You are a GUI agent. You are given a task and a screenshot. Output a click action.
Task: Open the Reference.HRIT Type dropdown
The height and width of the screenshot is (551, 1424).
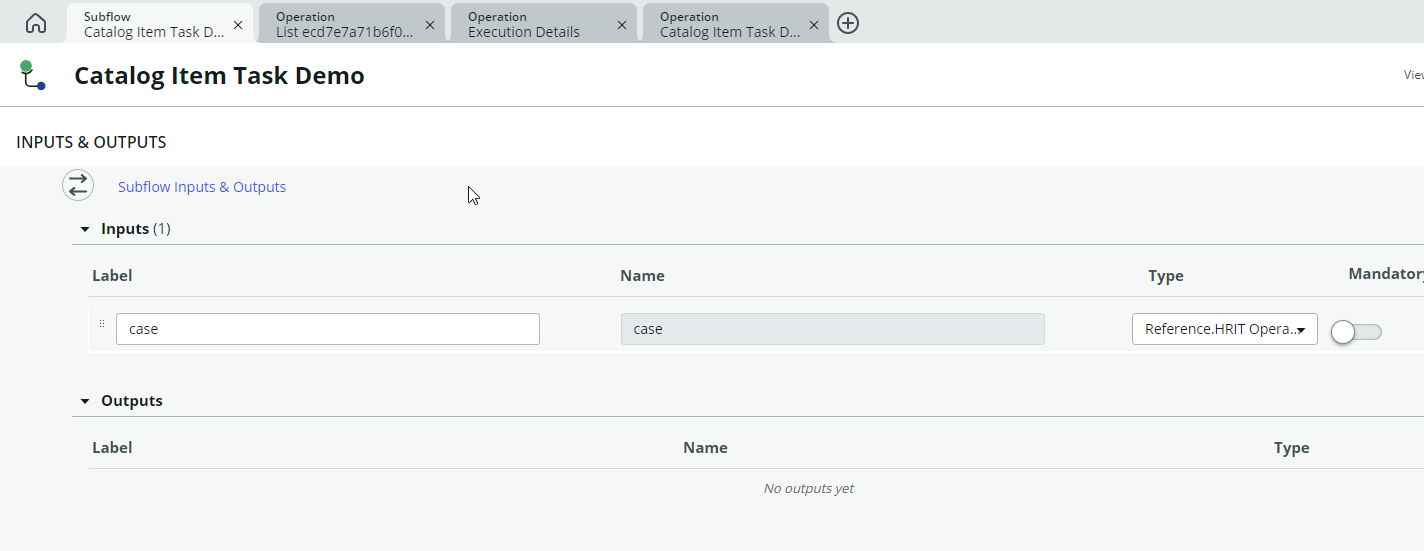[x=1224, y=329]
